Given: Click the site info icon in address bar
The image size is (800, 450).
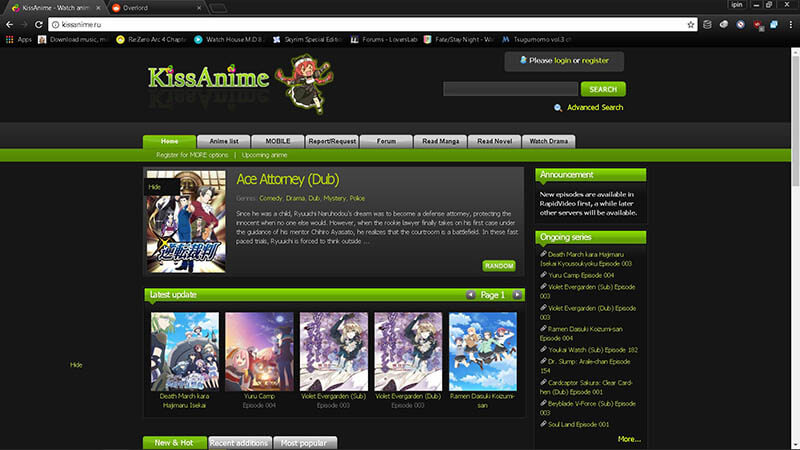Looking at the screenshot, I should pos(55,24).
